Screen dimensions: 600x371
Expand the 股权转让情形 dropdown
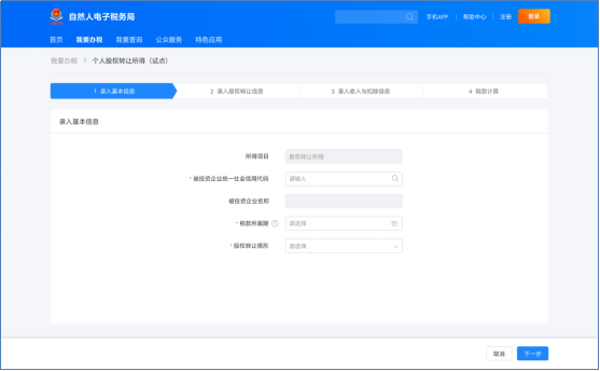(344, 246)
